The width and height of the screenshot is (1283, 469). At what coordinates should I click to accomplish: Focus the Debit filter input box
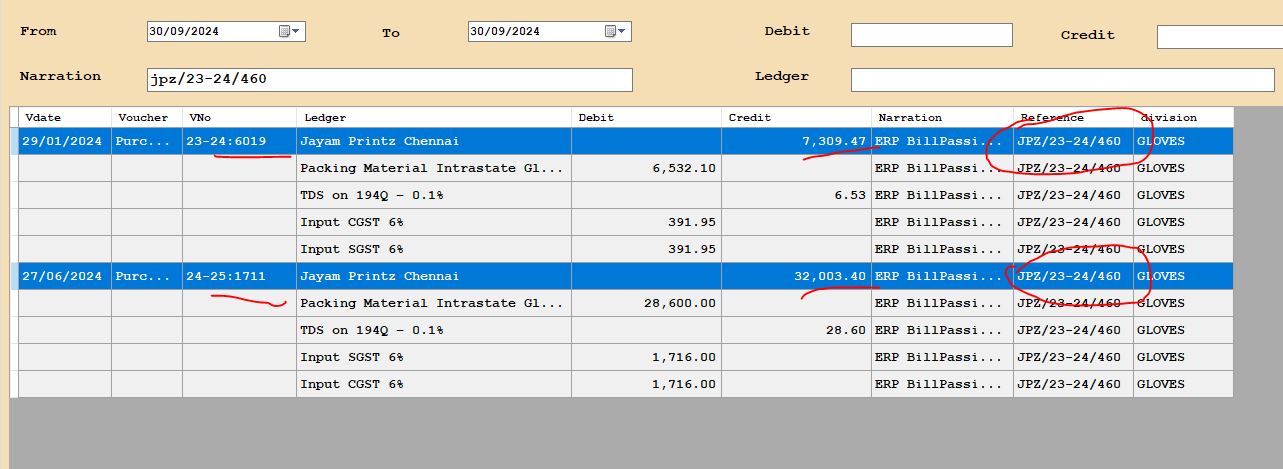(x=931, y=35)
